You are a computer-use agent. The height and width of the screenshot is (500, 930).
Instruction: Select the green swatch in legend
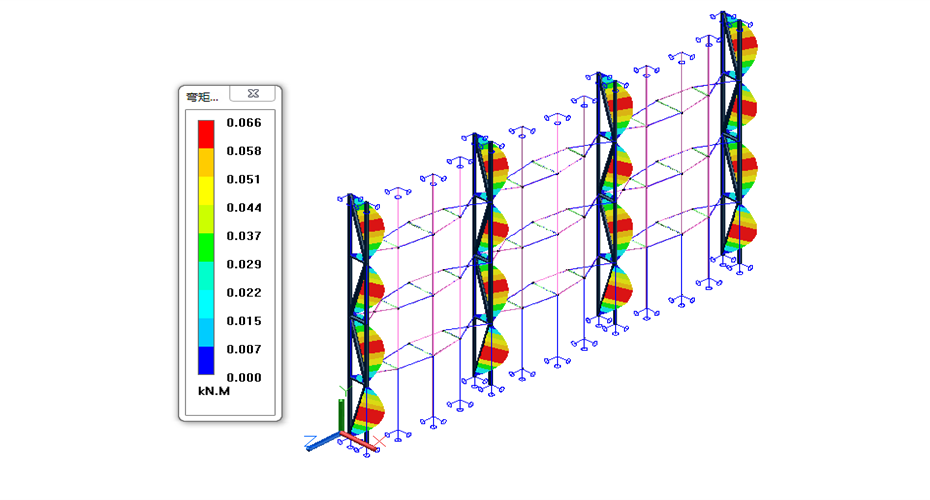coord(206,247)
